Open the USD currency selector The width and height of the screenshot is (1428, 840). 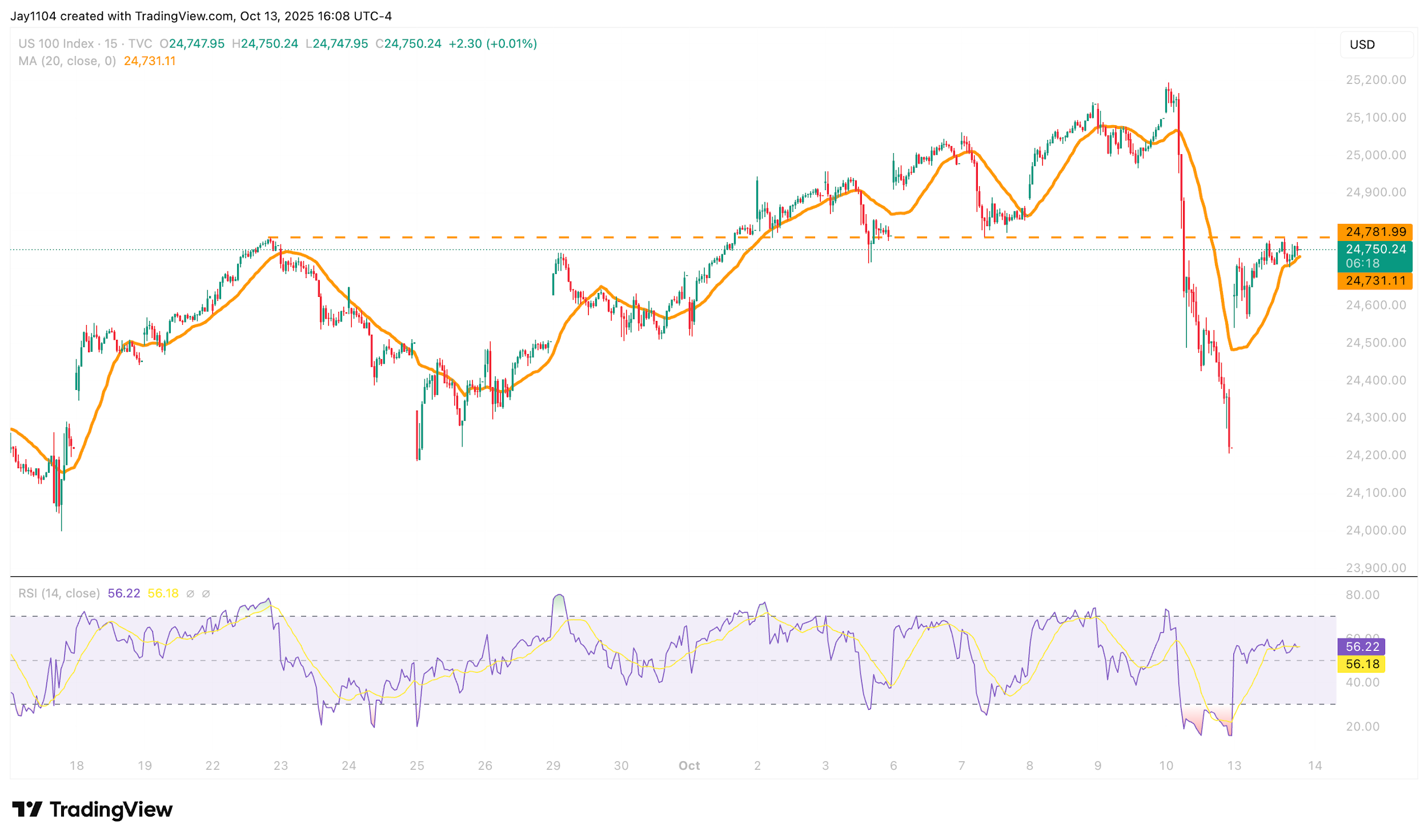[x=1375, y=45]
